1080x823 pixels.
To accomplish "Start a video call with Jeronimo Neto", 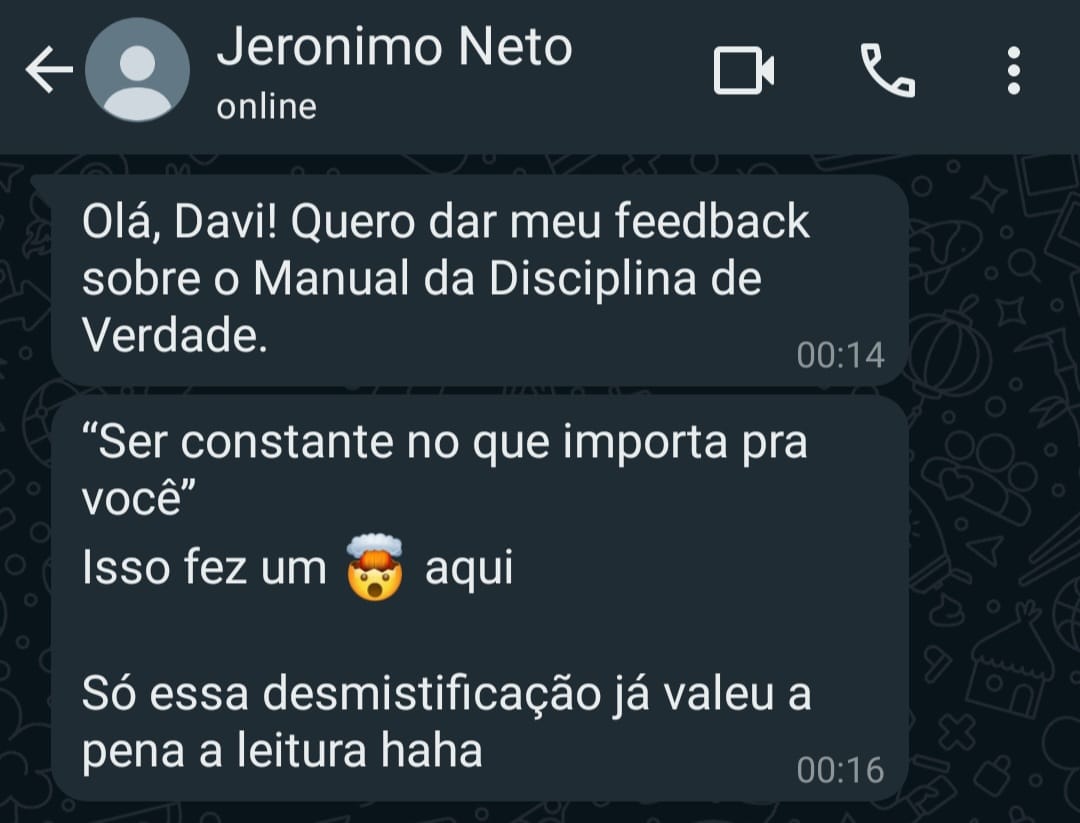I will click(744, 70).
